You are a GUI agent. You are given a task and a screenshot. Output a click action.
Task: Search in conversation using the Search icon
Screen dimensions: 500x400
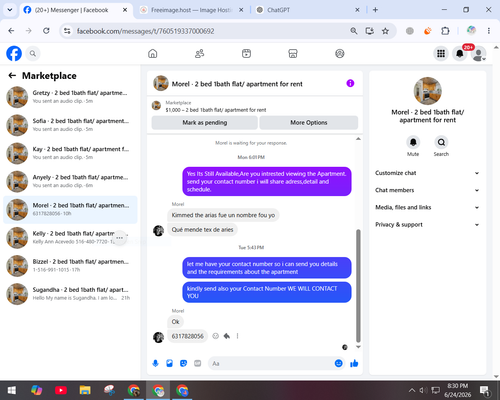click(x=441, y=142)
